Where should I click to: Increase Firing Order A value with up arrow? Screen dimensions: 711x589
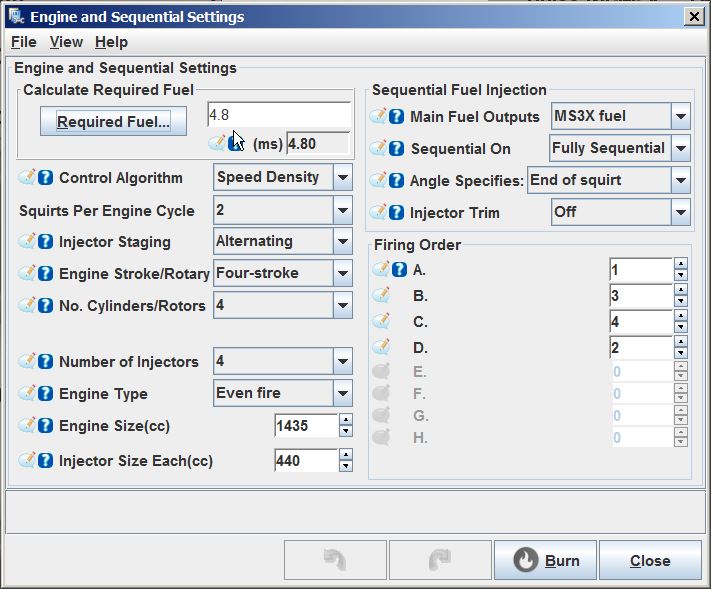point(681,264)
